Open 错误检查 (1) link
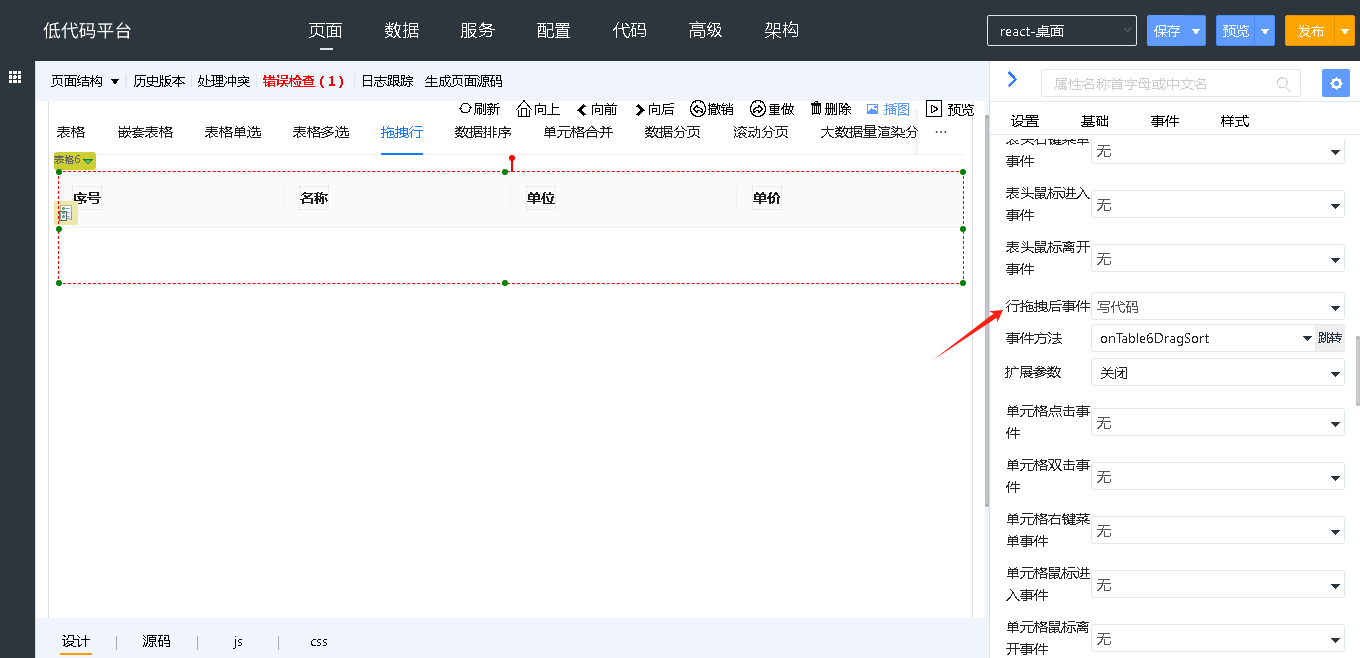Image resolution: width=1360 pixels, height=658 pixels. 303,81
